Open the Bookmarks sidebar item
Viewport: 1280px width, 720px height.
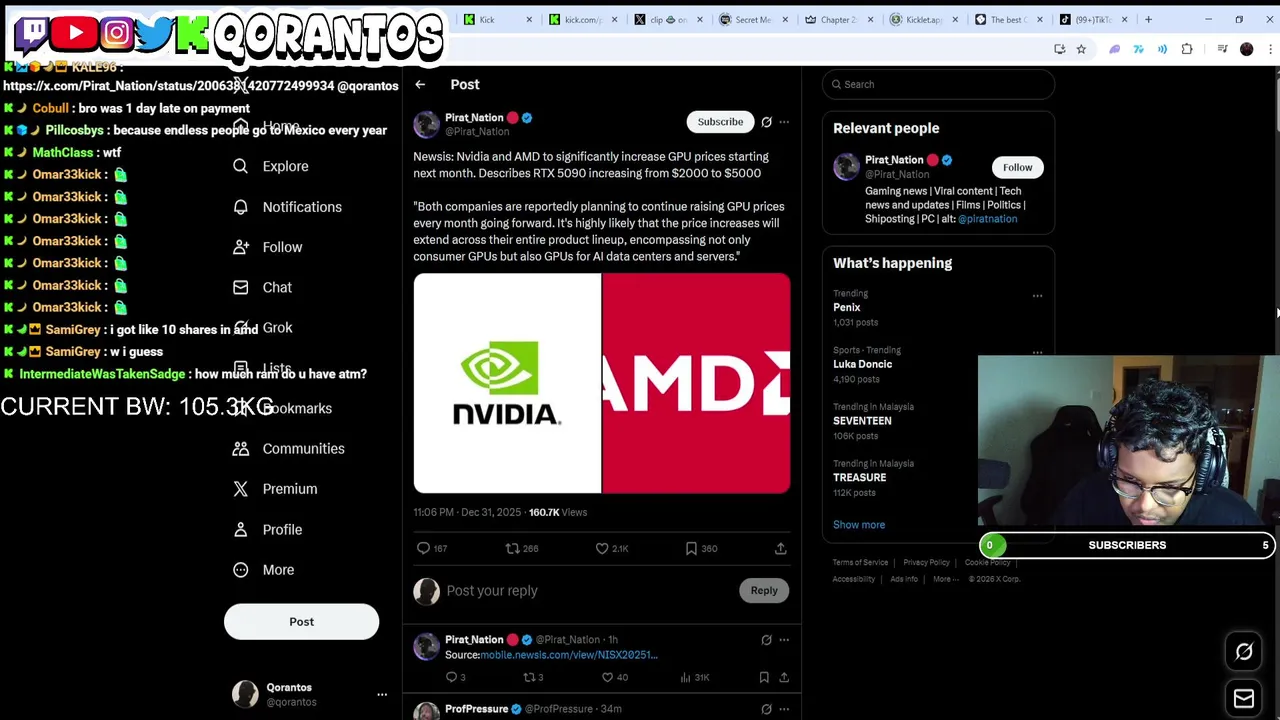pos(282,408)
